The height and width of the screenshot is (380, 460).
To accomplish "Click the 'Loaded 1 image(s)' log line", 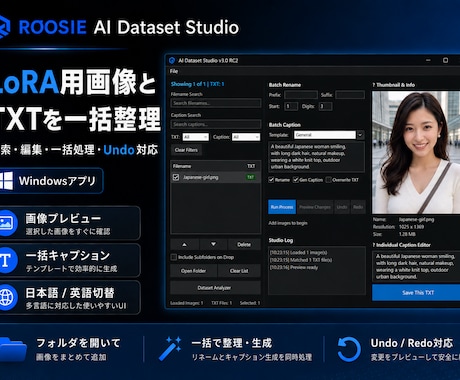I will pyautogui.click(x=299, y=252).
